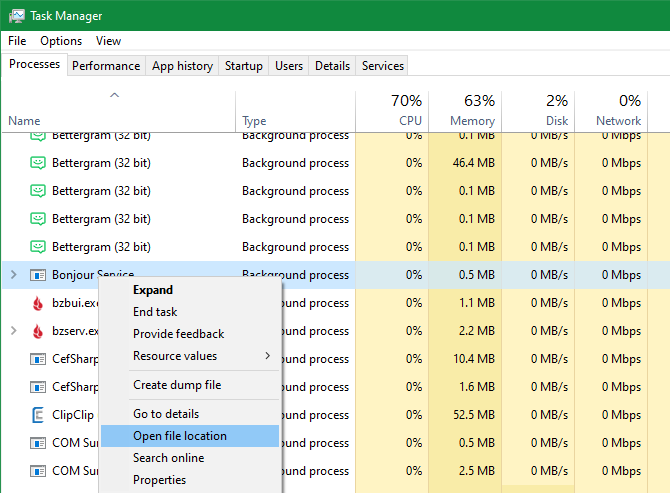The image size is (670, 493).
Task: Click the first CefSharp process icon
Action: pyautogui.click(x=38, y=359)
